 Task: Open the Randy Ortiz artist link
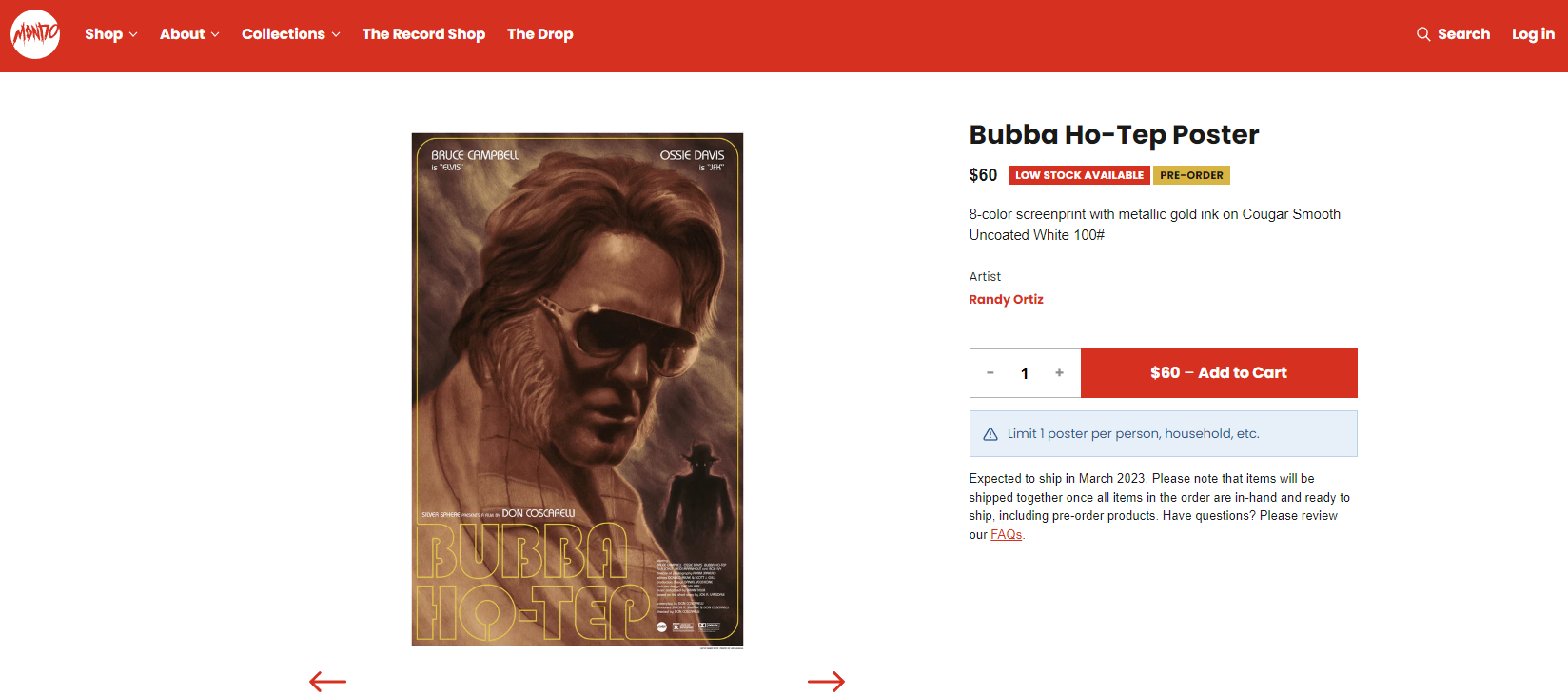[1006, 299]
